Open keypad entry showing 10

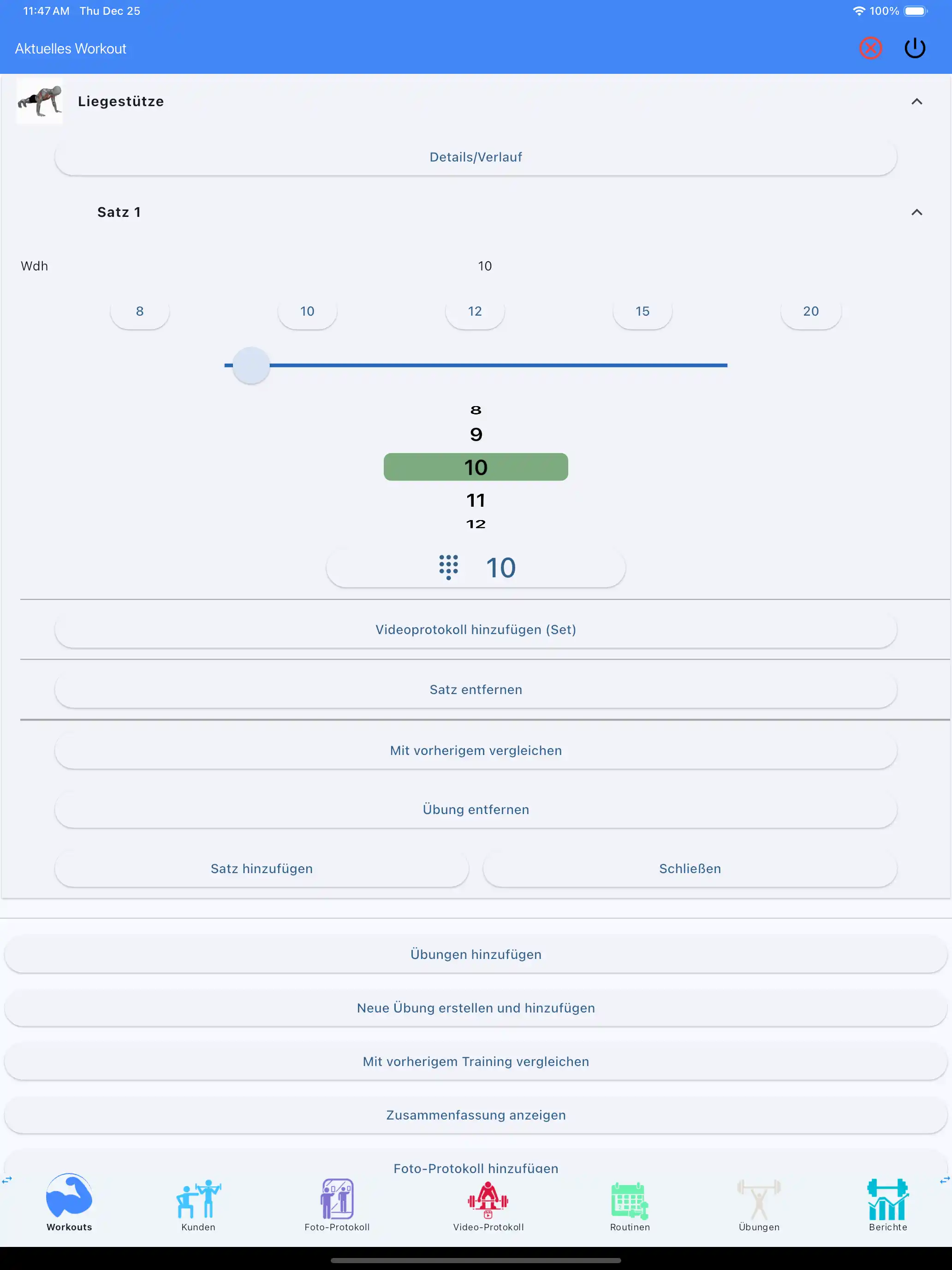coord(476,568)
